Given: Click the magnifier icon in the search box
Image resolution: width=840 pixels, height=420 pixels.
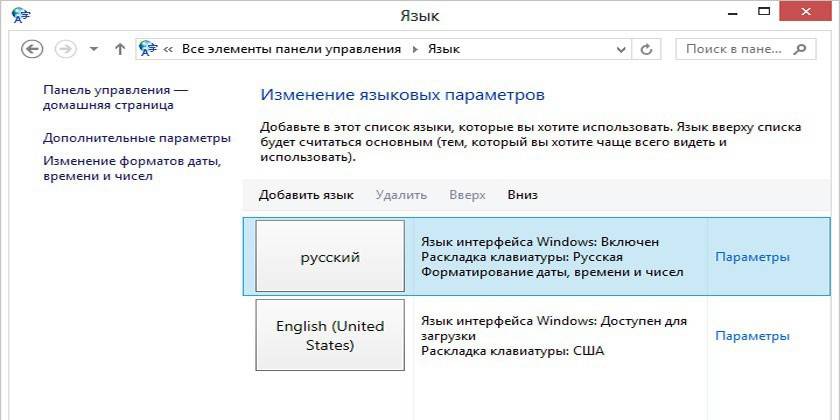Looking at the screenshot, I should pyautogui.click(x=799, y=49).
